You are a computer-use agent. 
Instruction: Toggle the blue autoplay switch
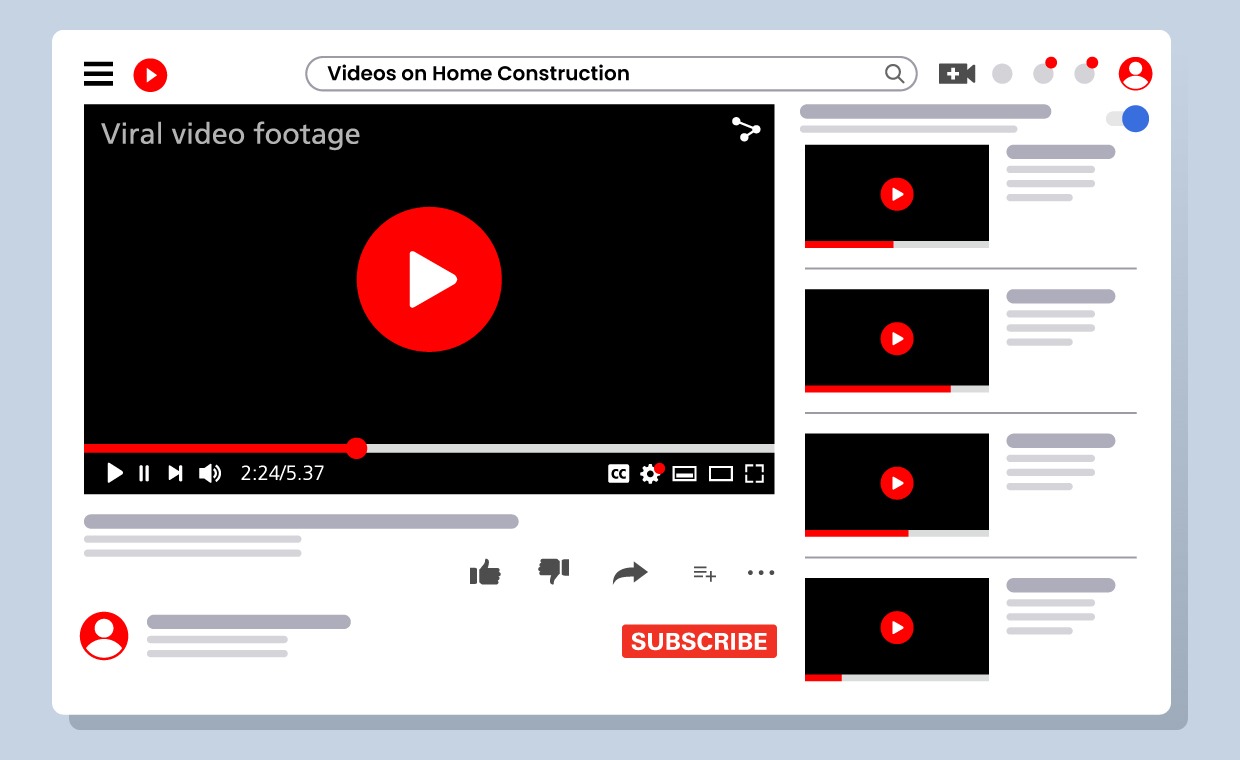pyautogui.click(x=1127, y=119)
